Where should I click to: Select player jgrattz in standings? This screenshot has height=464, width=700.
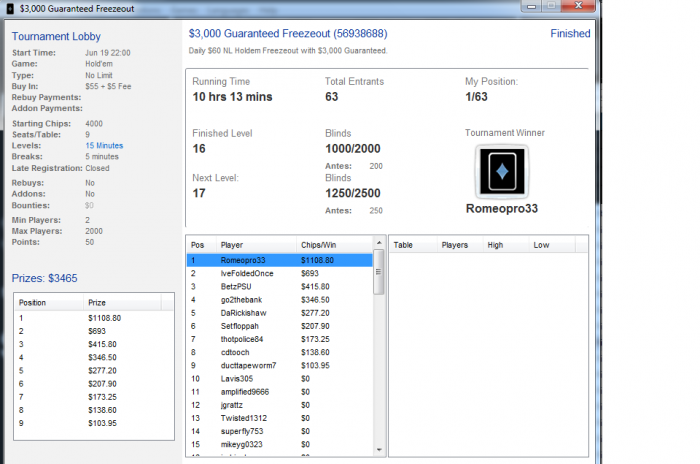(279, 405)
